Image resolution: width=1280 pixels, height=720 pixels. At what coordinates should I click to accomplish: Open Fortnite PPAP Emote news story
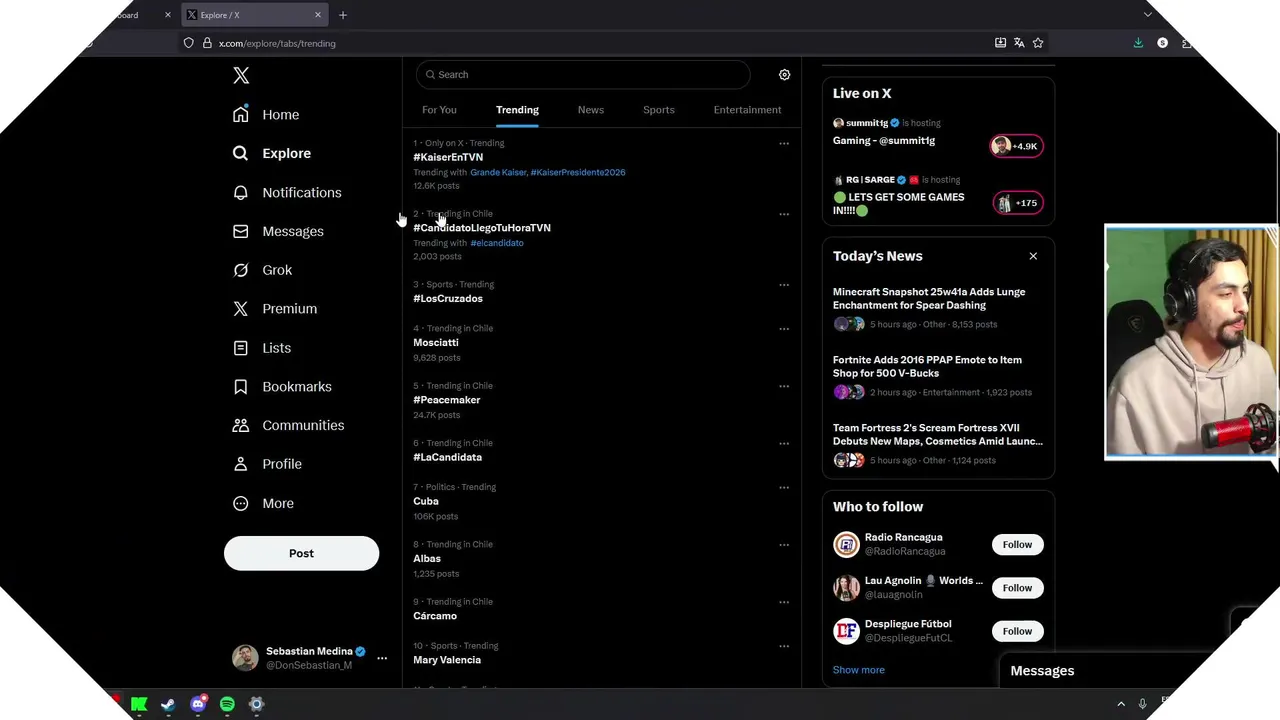[x=927, y=366]
